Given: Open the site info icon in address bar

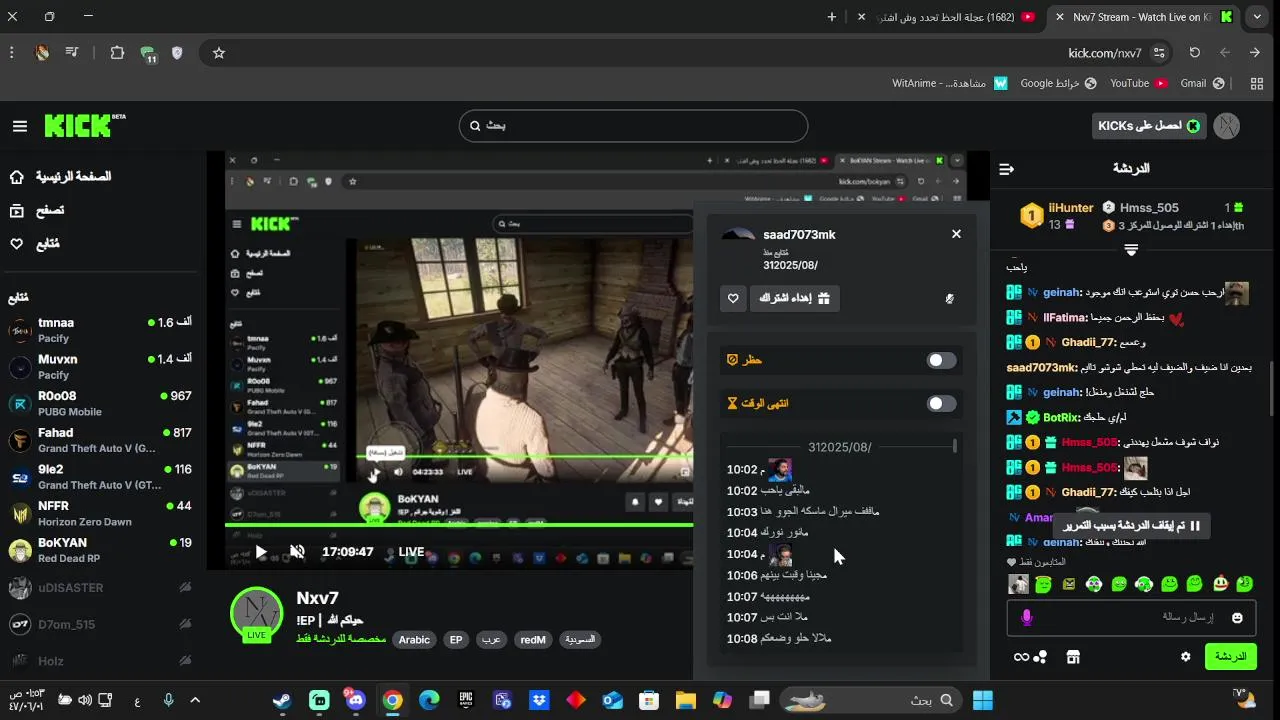Looking at the screenshot, I should [x=1159, y=53].
